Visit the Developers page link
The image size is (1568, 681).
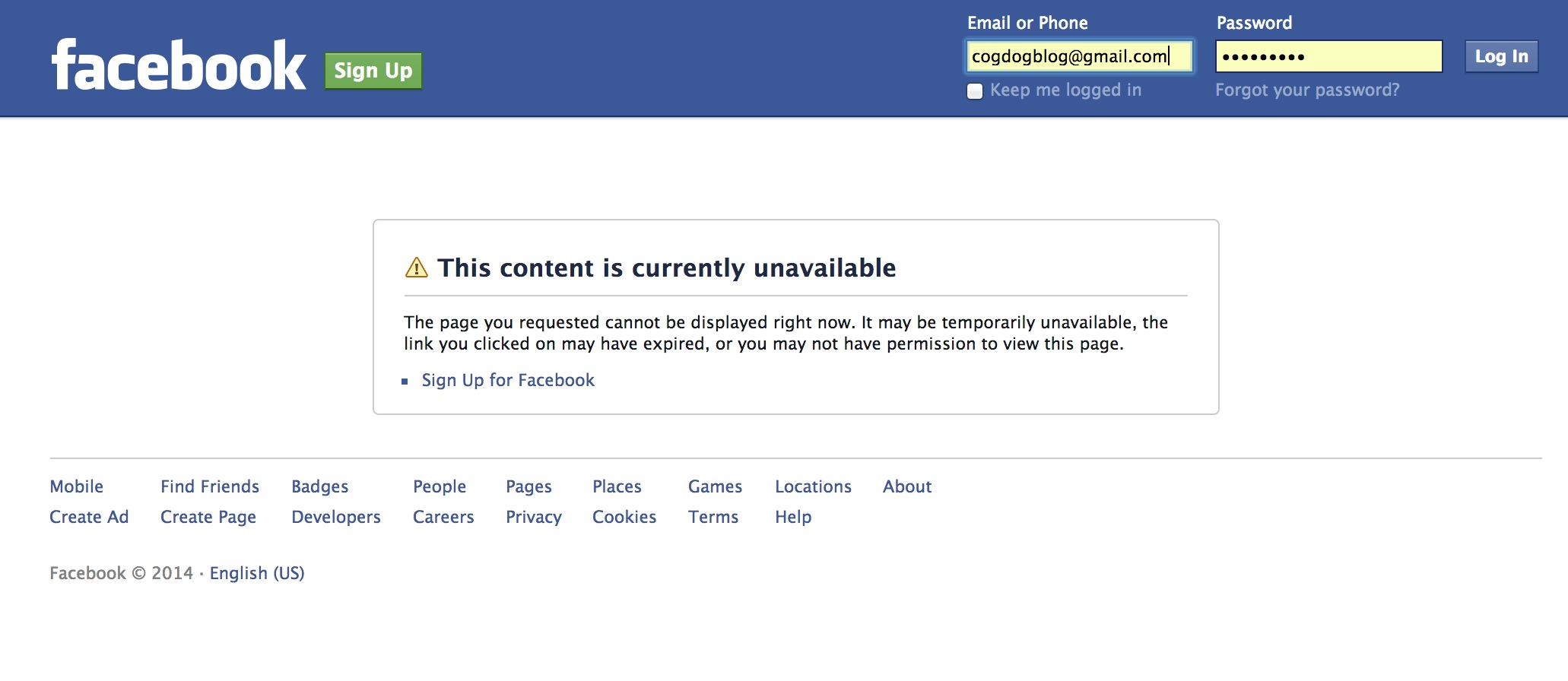click(x=336, y=517)
